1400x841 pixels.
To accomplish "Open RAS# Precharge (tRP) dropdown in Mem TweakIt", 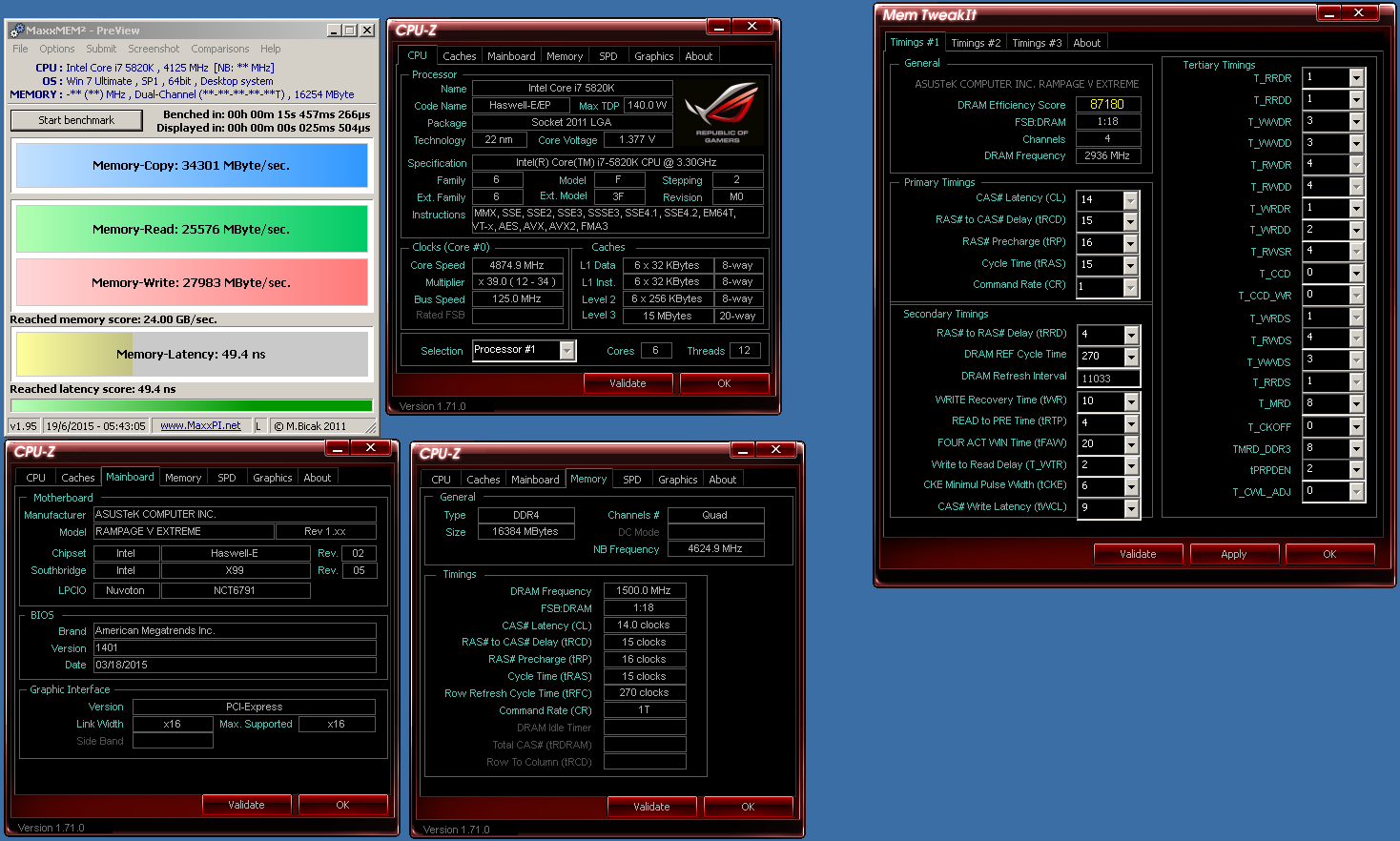I will (1130, 243).
